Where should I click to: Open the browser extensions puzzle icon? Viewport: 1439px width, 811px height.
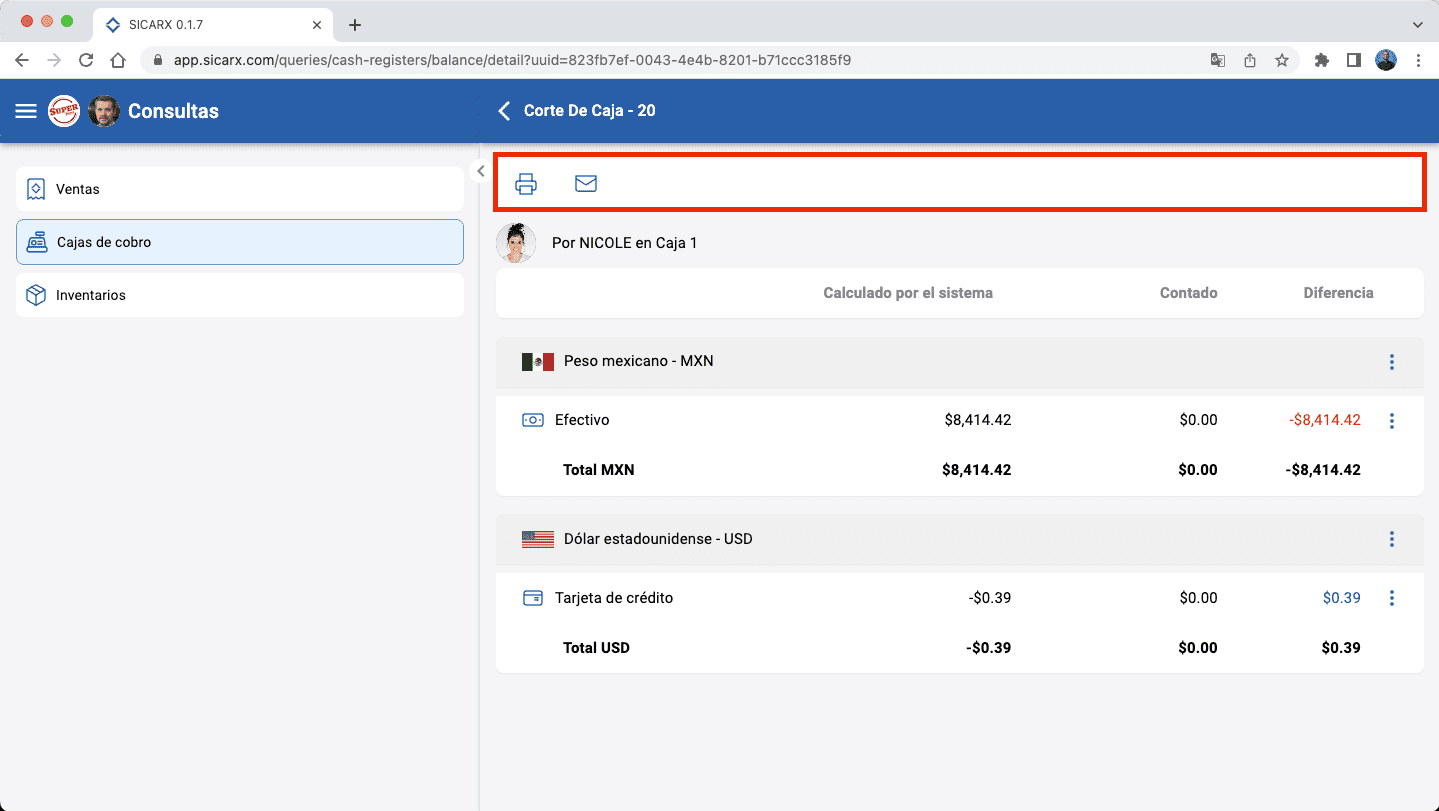[1322, 60]
